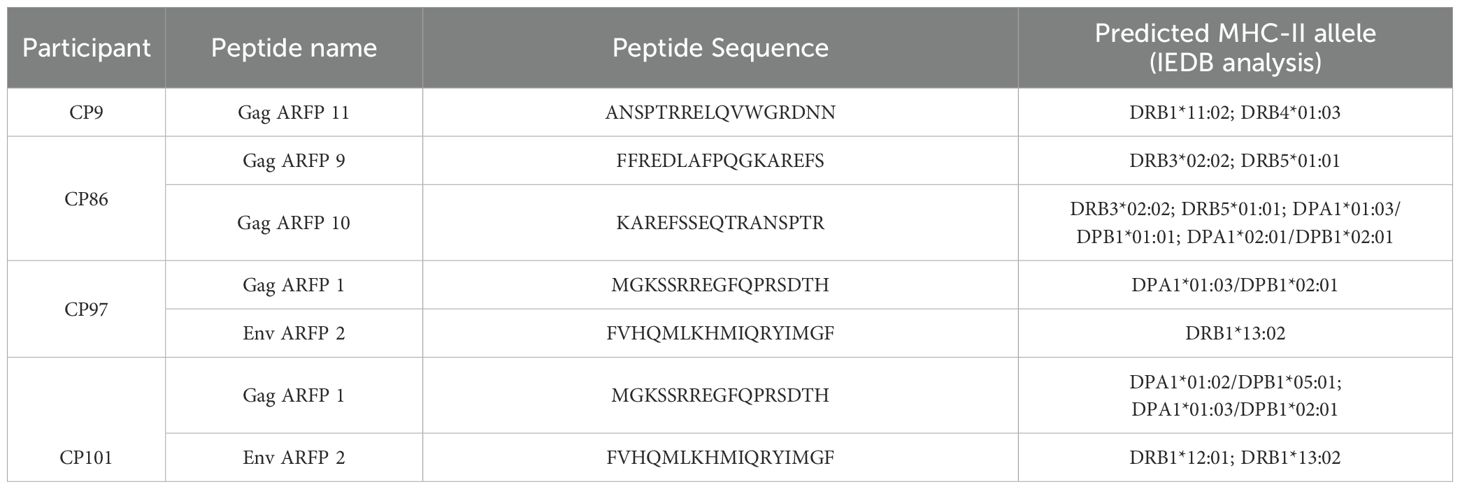Click Env ARFP 2 in CP97 rows
The height and width of the screenshot is (489, 1460).
point(293,333)
